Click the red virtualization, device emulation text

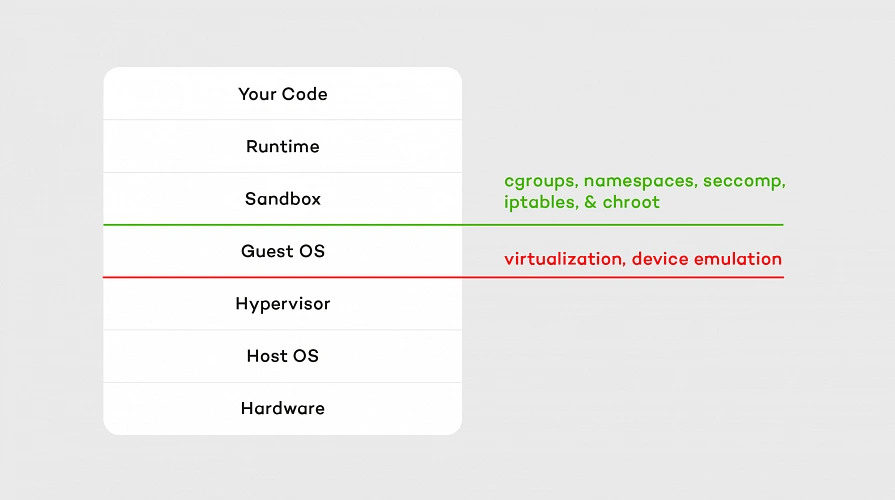pos(643,259)
